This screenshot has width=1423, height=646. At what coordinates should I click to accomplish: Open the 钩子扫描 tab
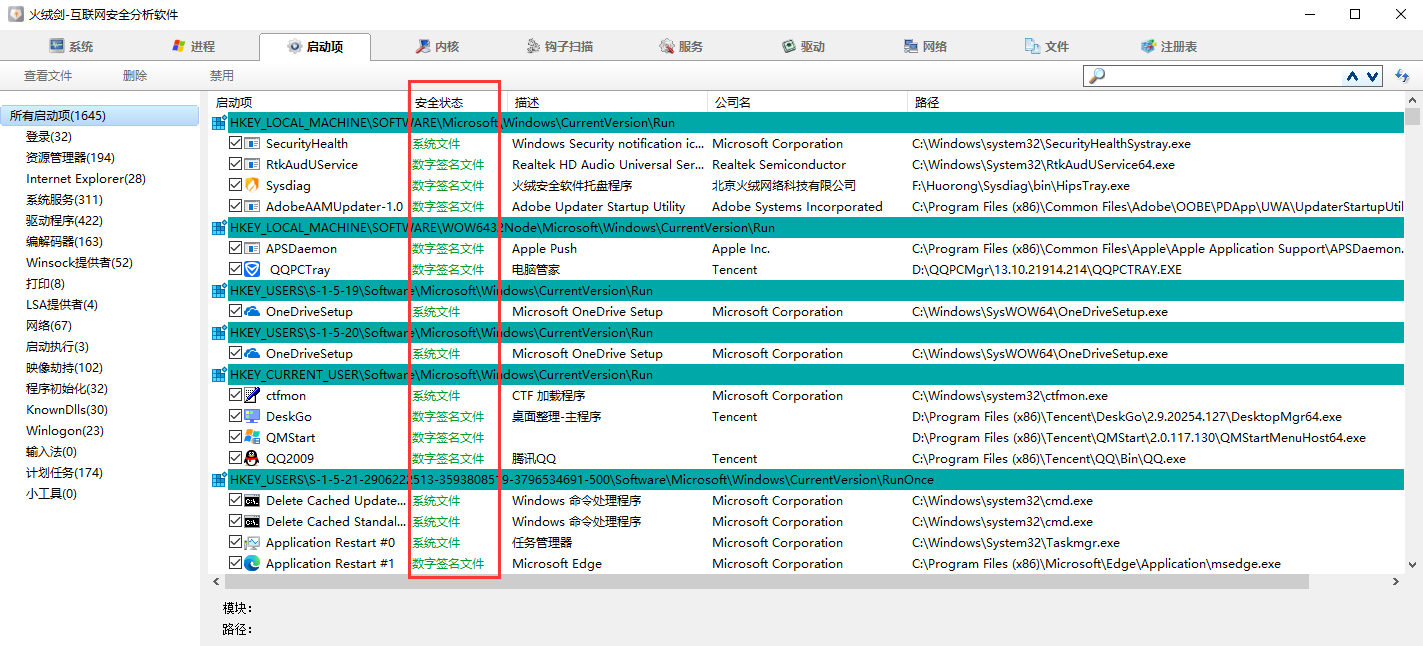[559, 47]
